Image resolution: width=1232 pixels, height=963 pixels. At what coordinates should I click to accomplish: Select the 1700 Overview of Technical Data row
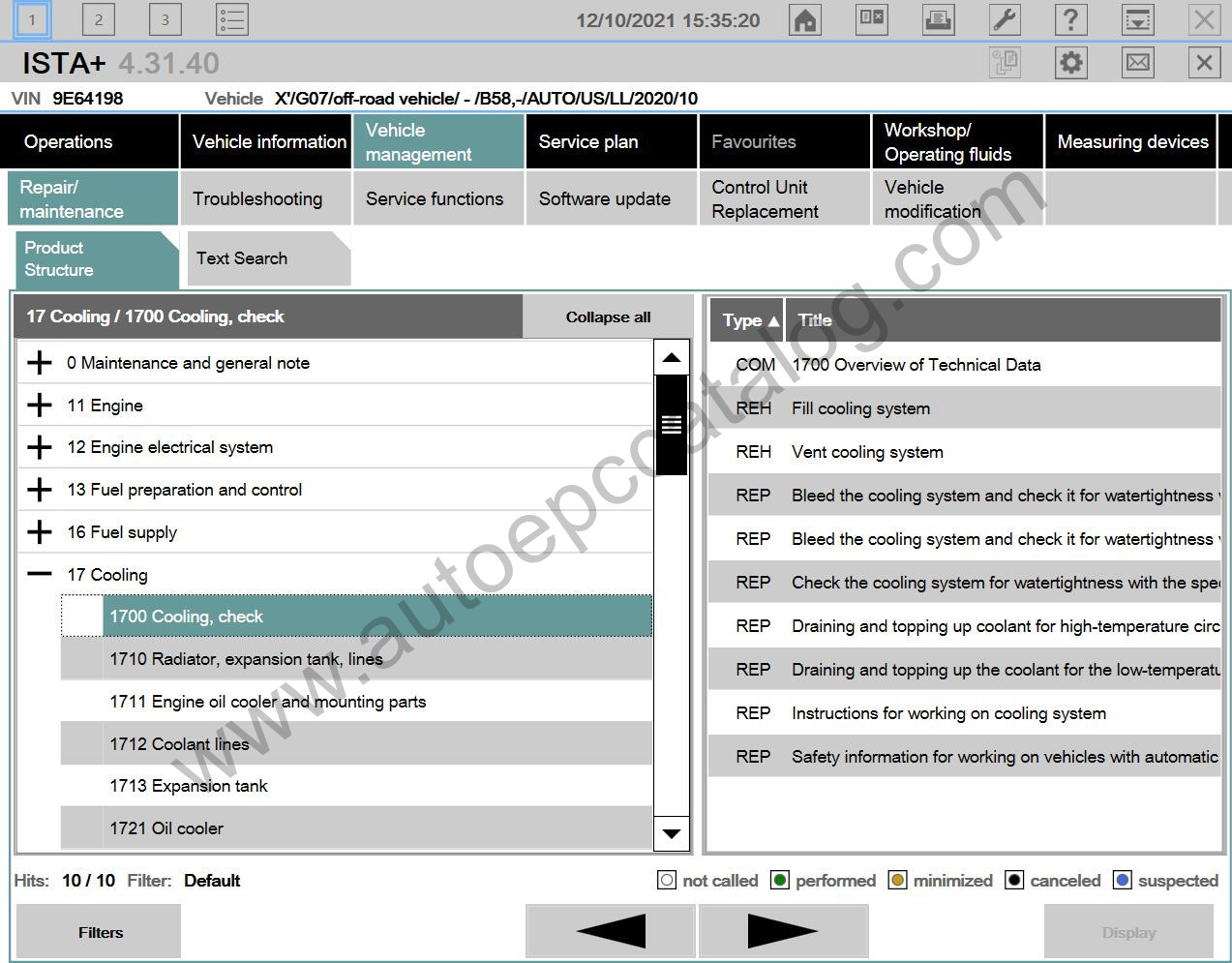(x=965, y=365)
